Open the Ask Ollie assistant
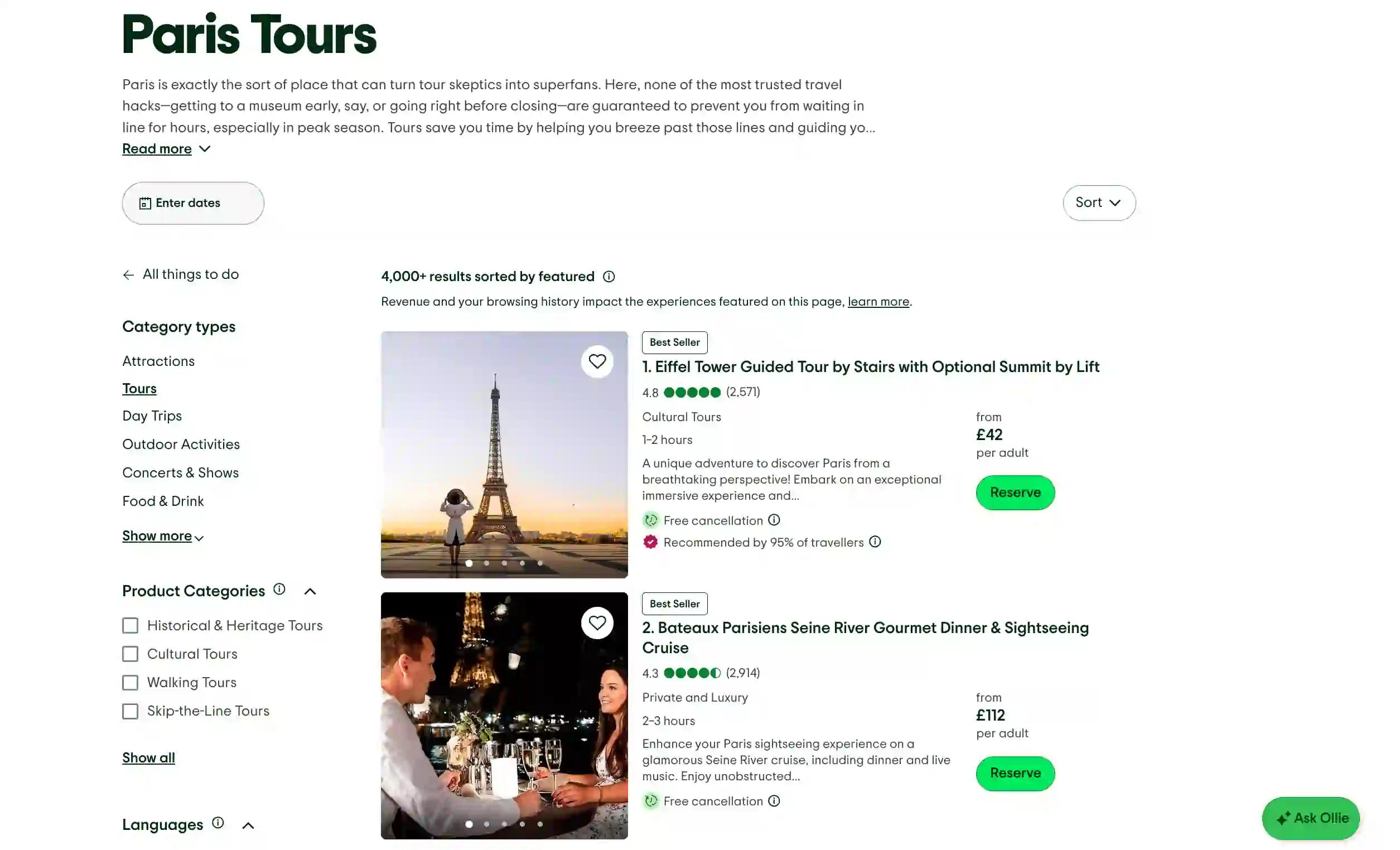The image size is (1400, 850). tap(1310, 818)
